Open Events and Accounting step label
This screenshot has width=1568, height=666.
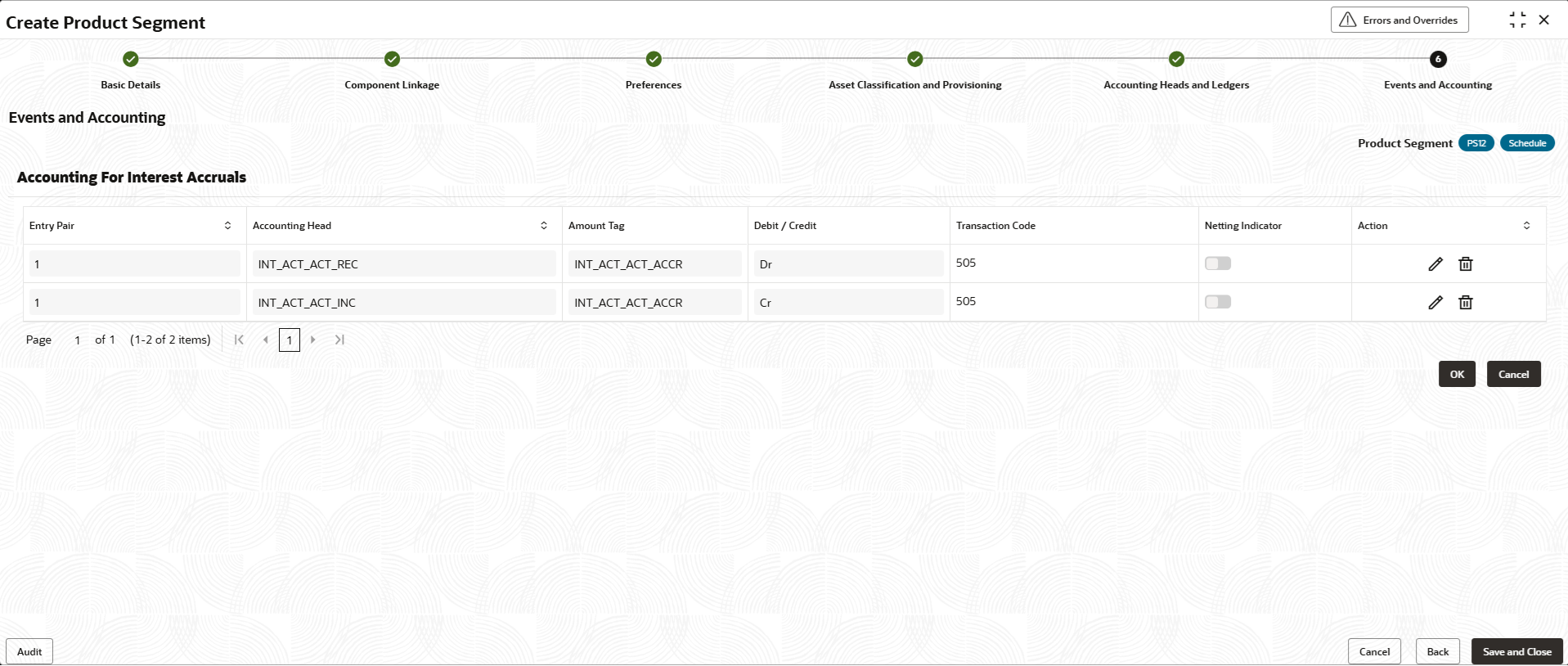click(x=1438, y=85)
